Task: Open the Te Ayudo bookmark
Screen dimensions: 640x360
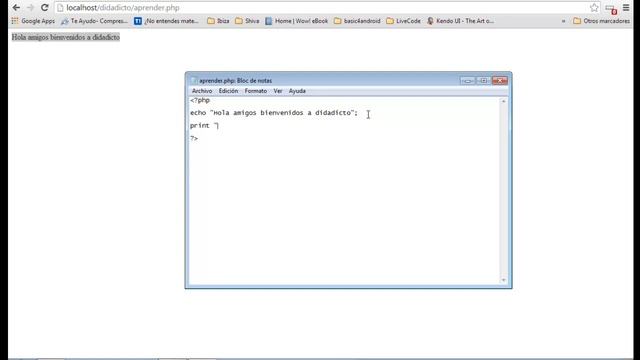Action: click(94, 21)
